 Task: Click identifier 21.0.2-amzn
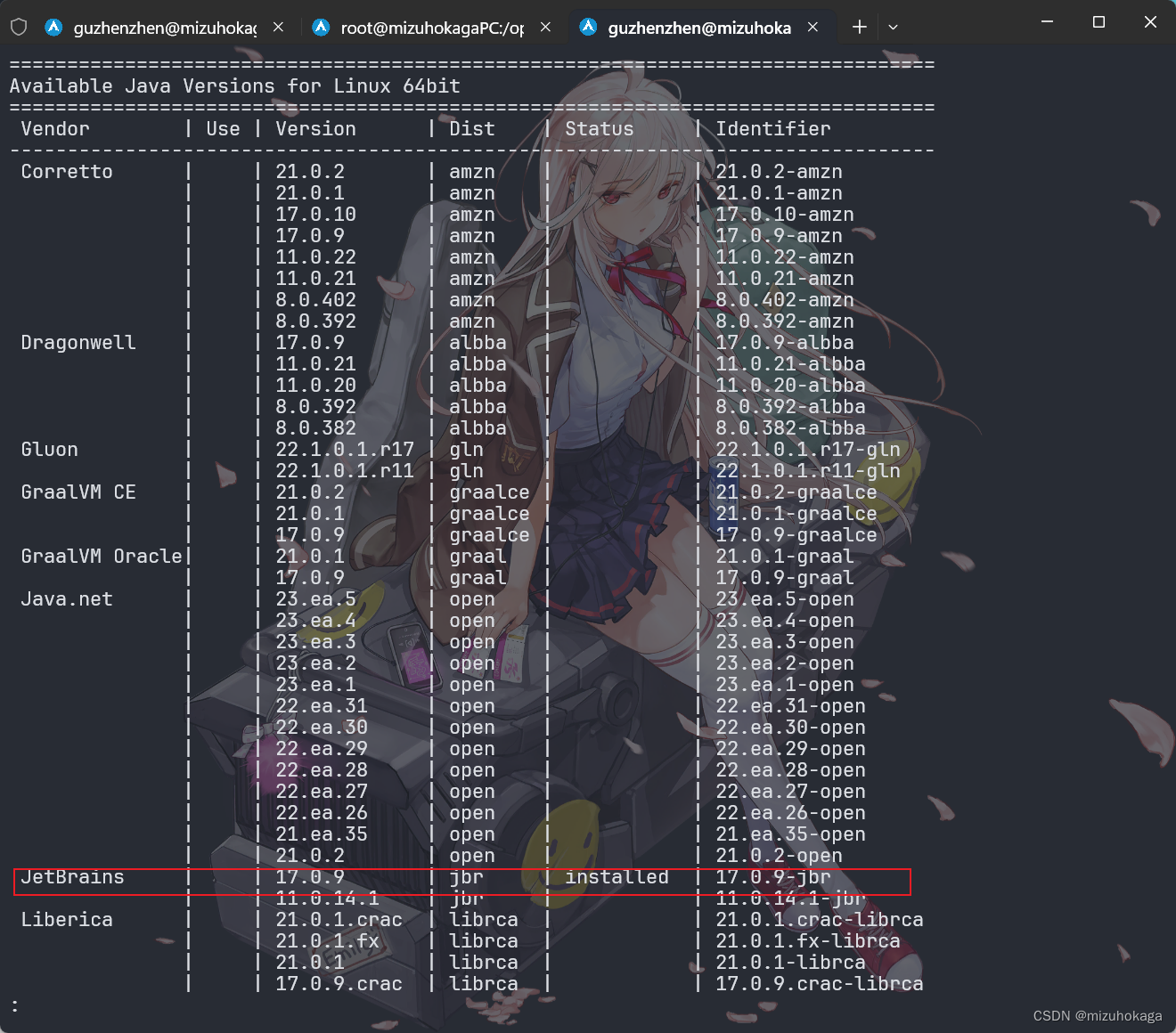tap(780, 172)
